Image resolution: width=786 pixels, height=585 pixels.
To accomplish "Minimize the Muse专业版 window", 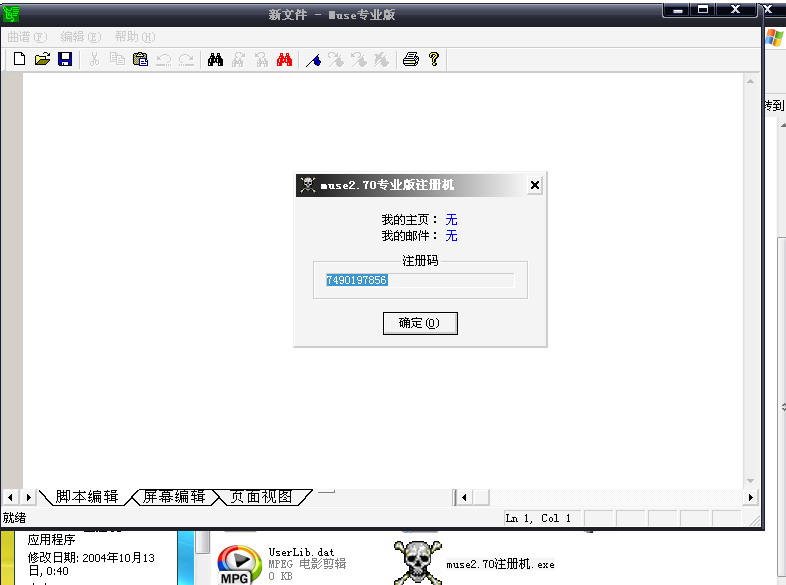I will click(x=678, y=10).
